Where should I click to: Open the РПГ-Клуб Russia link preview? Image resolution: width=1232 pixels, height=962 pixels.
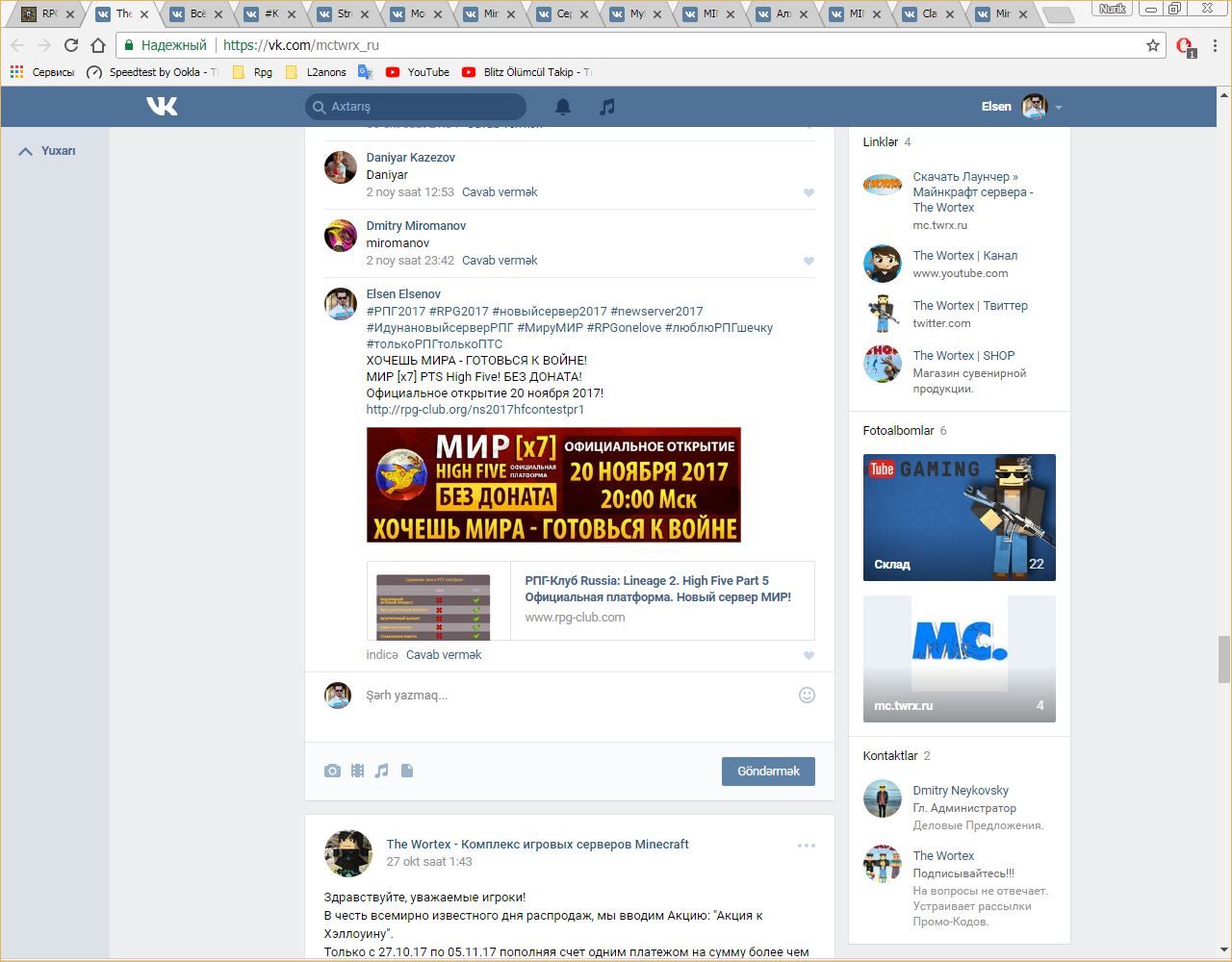coord(591,601)
